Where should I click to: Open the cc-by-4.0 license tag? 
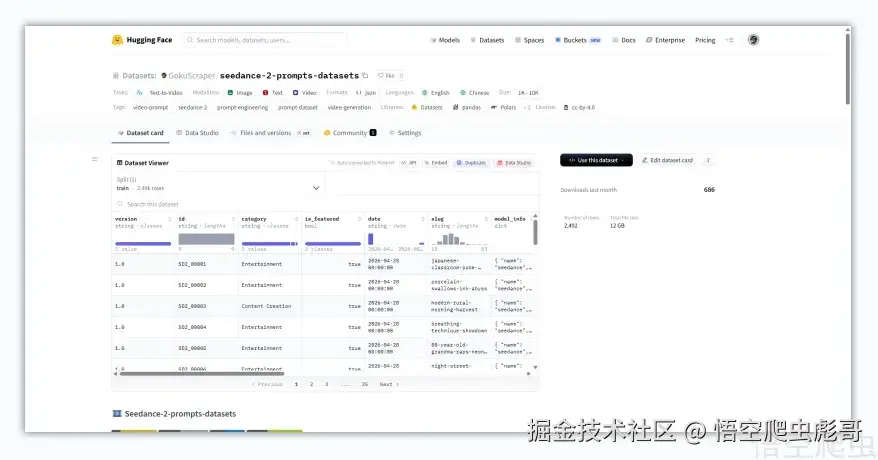point(579,107)
